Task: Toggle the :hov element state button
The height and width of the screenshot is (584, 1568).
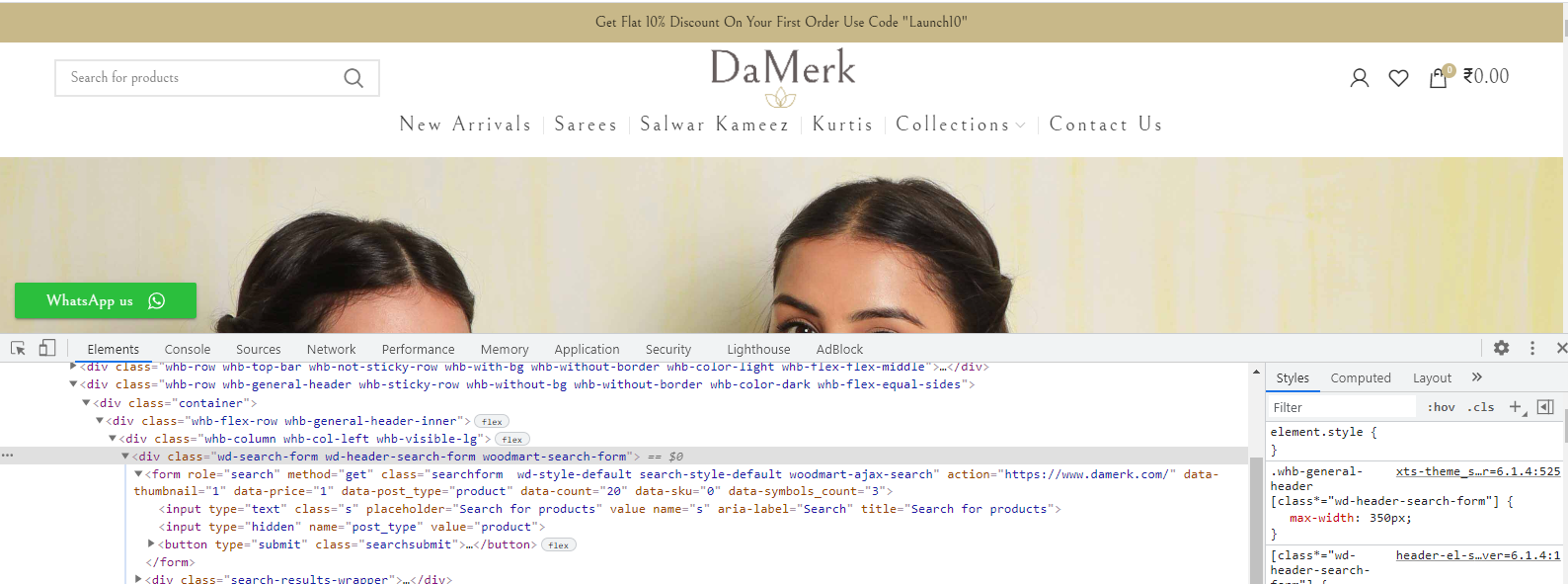Action: pyautogui.click(x=1442, y=407)
